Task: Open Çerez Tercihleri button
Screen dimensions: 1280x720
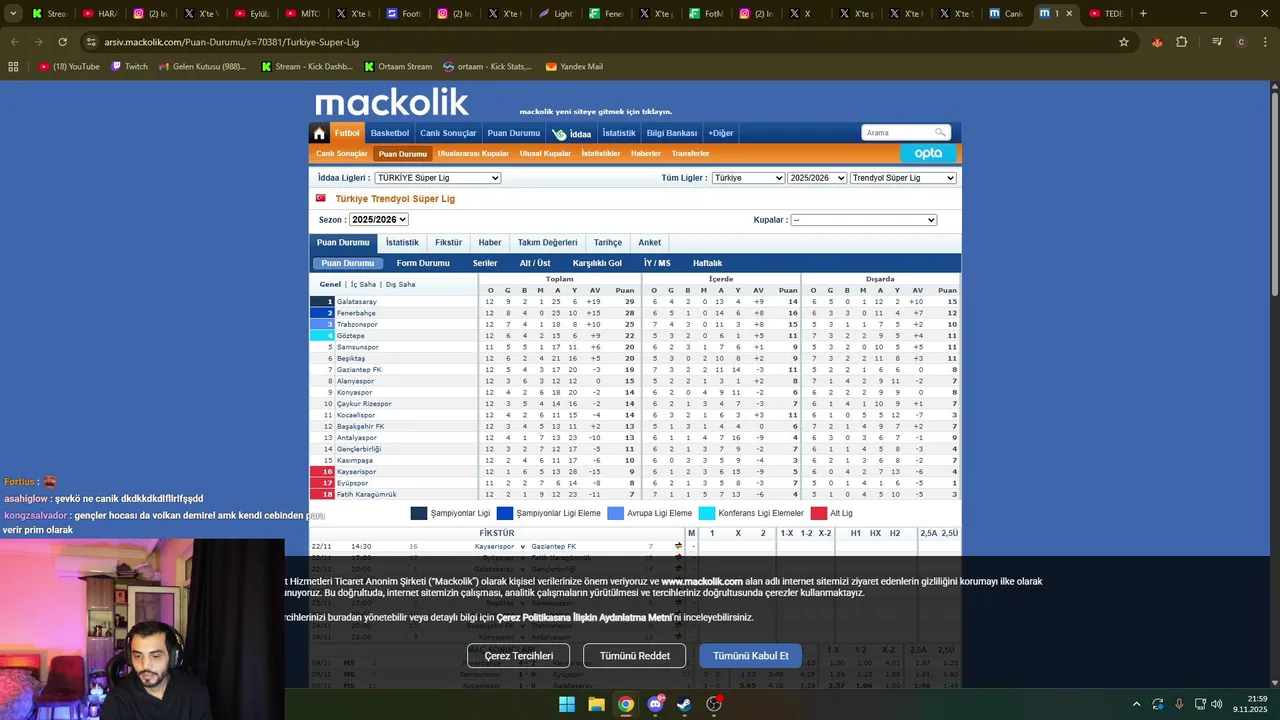Action: tap(519, 656)
